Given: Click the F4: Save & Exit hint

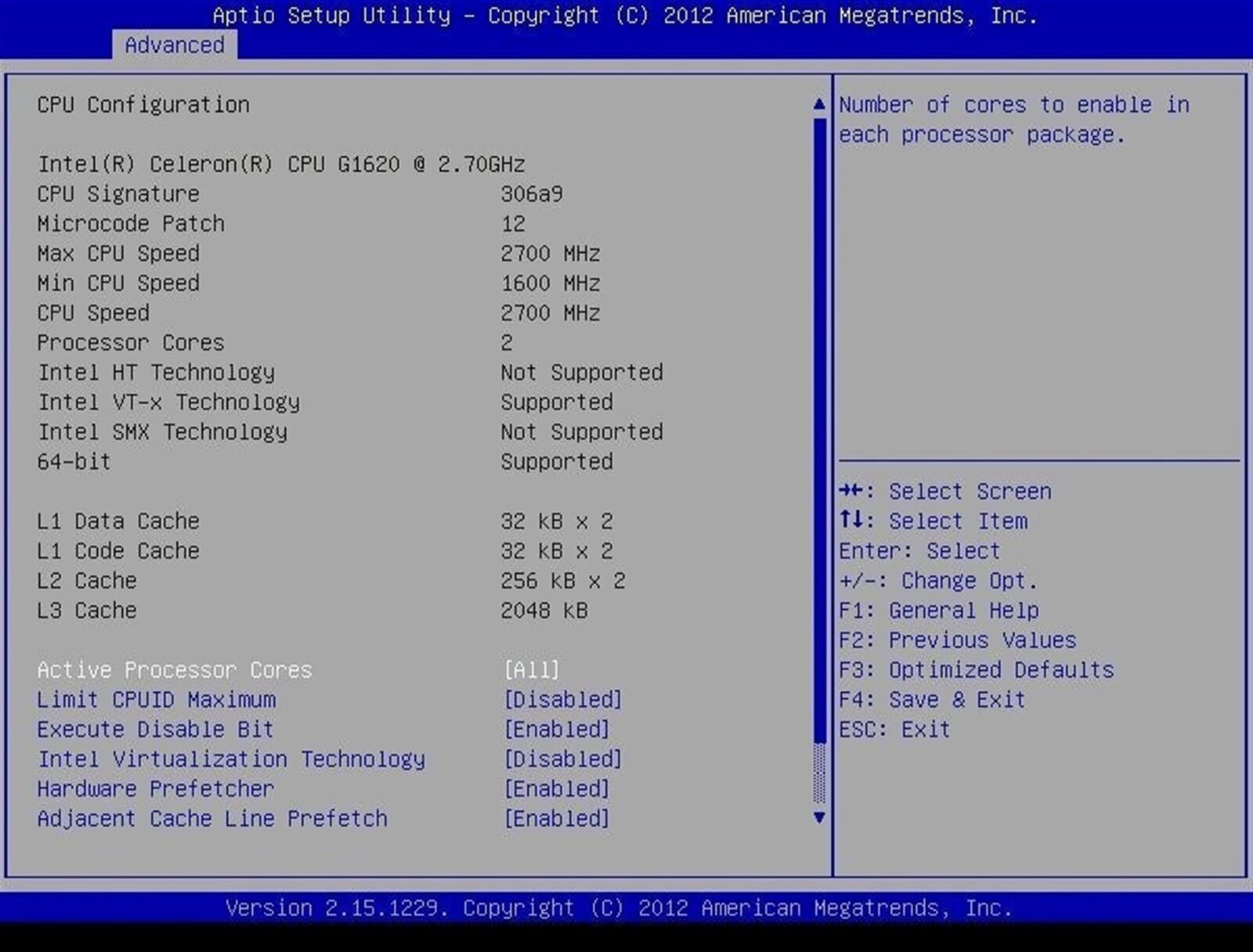Looking at the screenshot, I should pyautogui.click(x=933, y=700).
